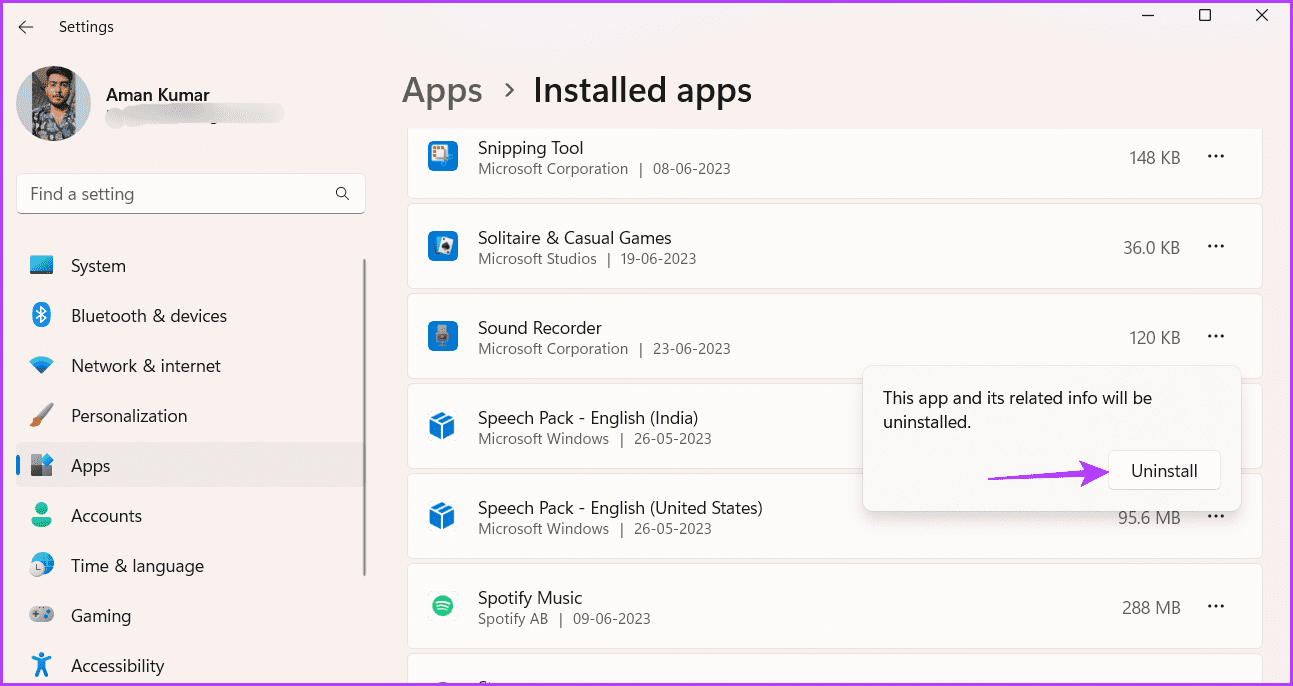Click the 148 KB size value
The width and height of the screenshot is (1293, 686).
(1155, 158)
